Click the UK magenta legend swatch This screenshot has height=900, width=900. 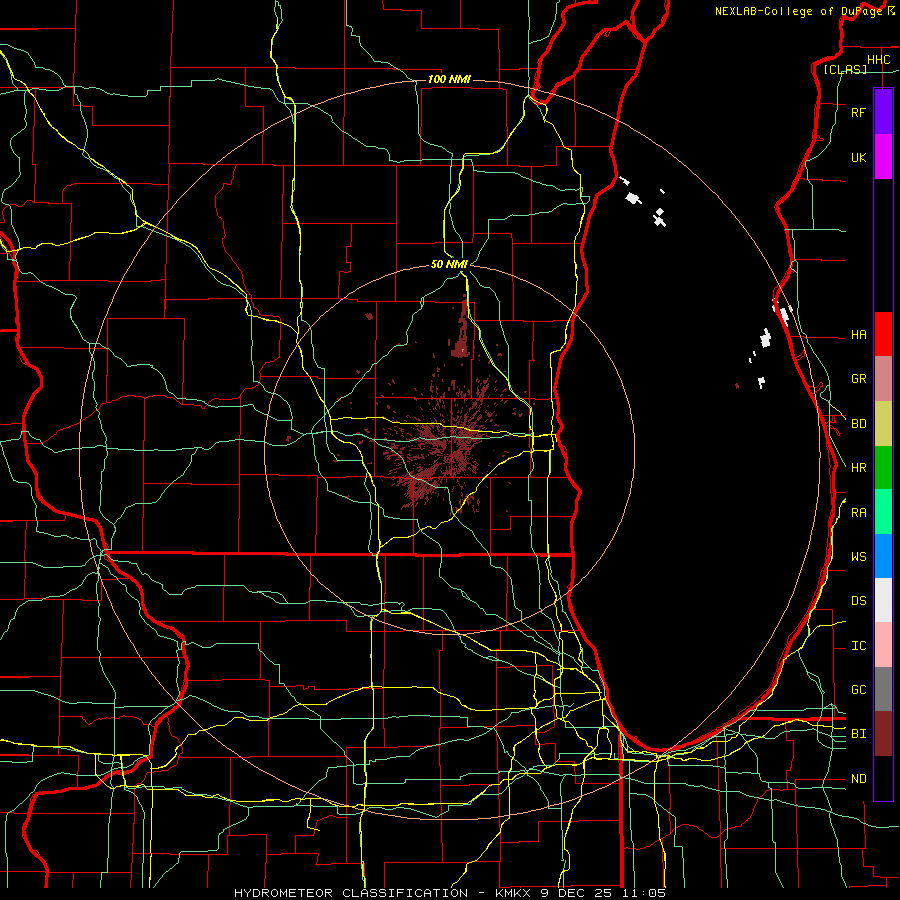(883, 157)
